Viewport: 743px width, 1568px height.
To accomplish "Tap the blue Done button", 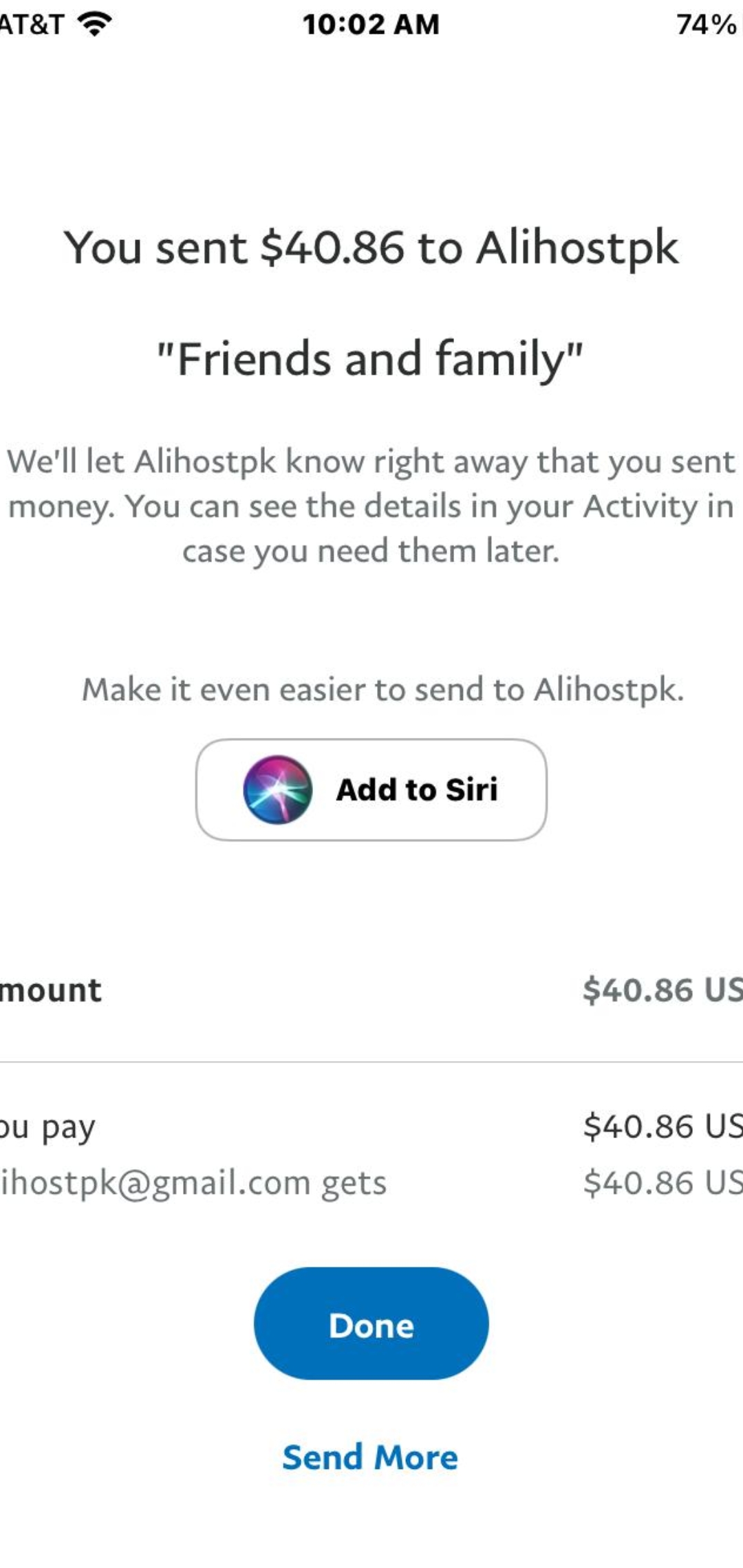I will [x=371, y=1324].
